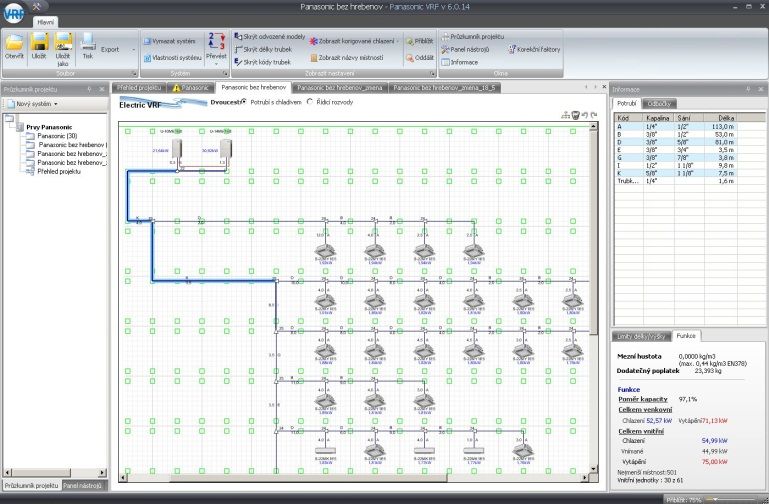Expand Soubor group dialog launcher
The width and height of the screenshot is (769, 504).
pyautogui.click(x=134, y=74)
